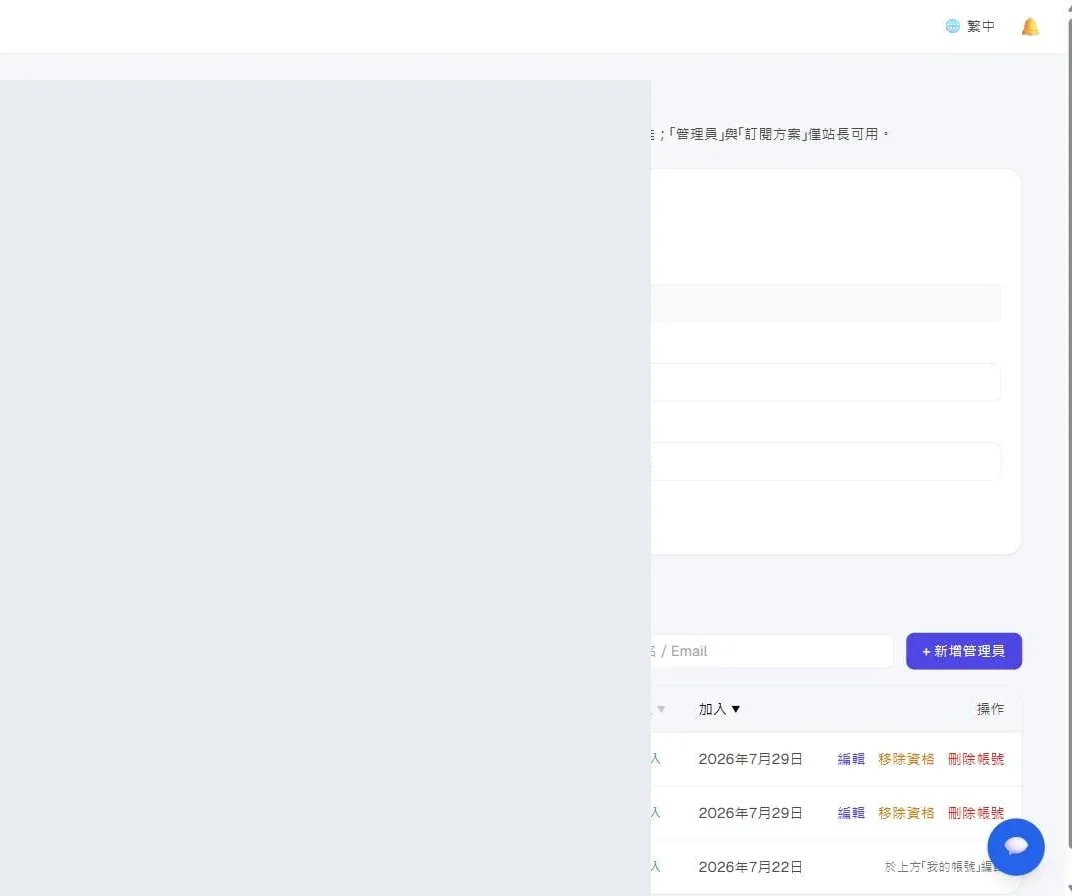Open the blue chat bubble widget
1072x896 pixels.
pos(1015,847)
